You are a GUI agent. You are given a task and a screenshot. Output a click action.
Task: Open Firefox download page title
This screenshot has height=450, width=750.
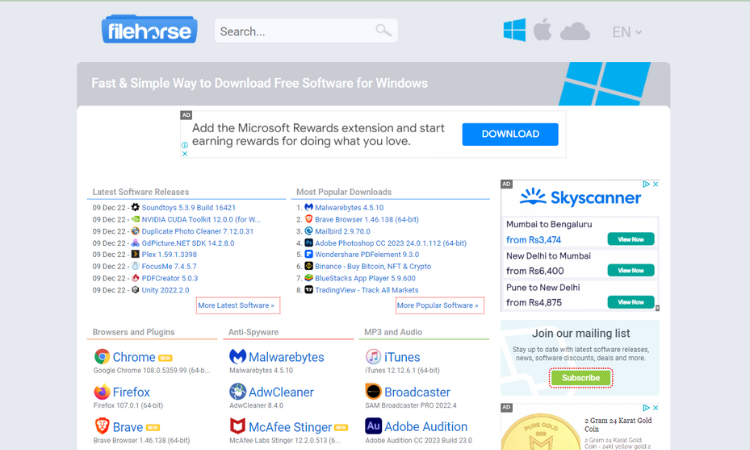pos(131,392)
